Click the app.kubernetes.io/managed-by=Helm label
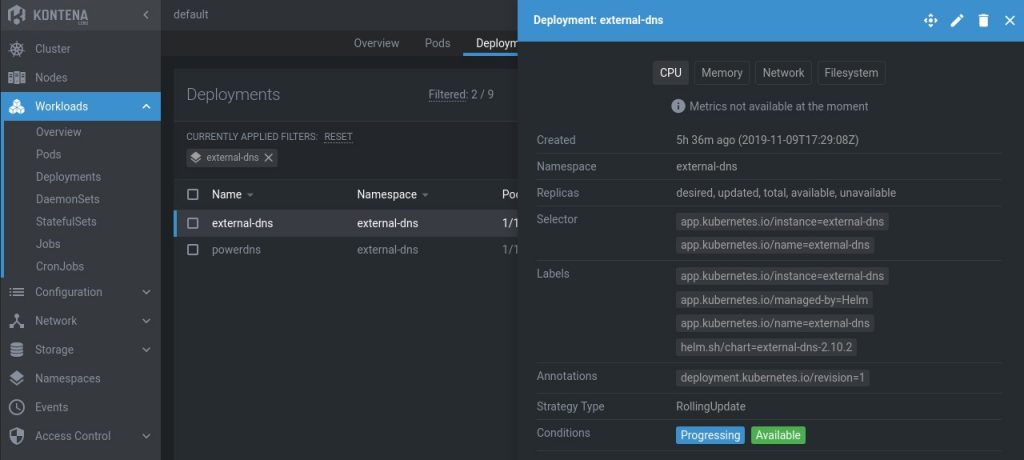The width and height of the screenshot is (1024, 460). click(775, 300)
